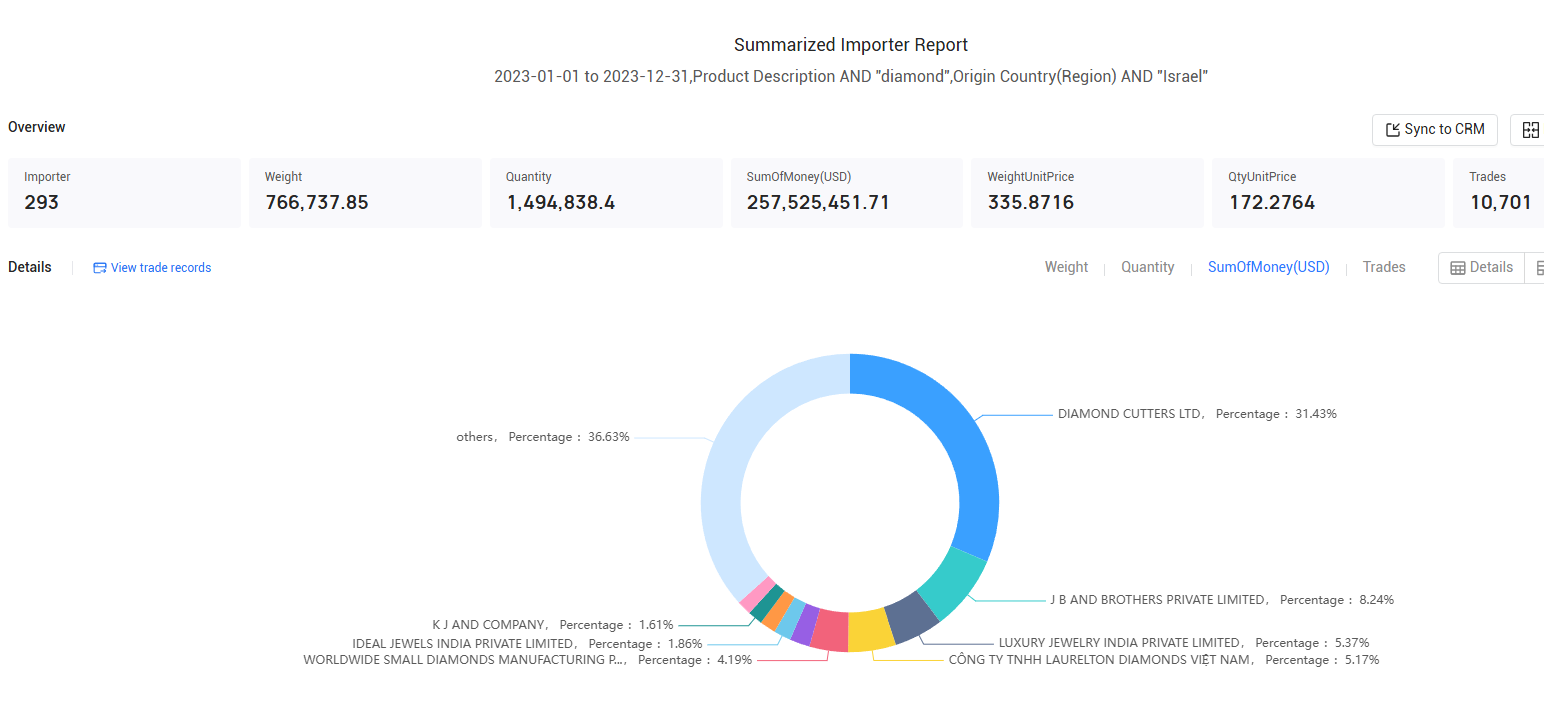Click the Weight 766,737.85 overview card
The width and height of the screenshot is (1544, 701).
click(365, 193)
